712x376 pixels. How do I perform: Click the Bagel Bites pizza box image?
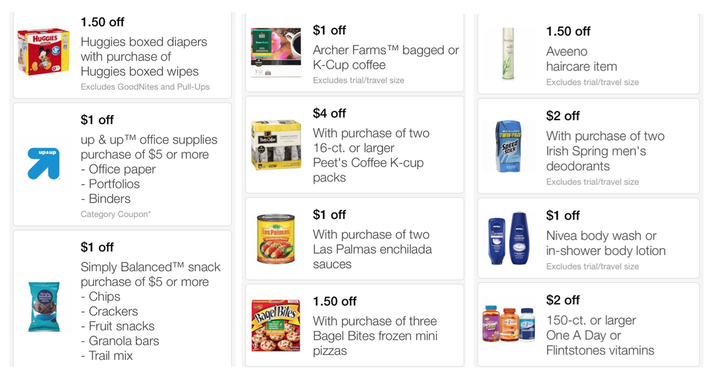(276, 325)
